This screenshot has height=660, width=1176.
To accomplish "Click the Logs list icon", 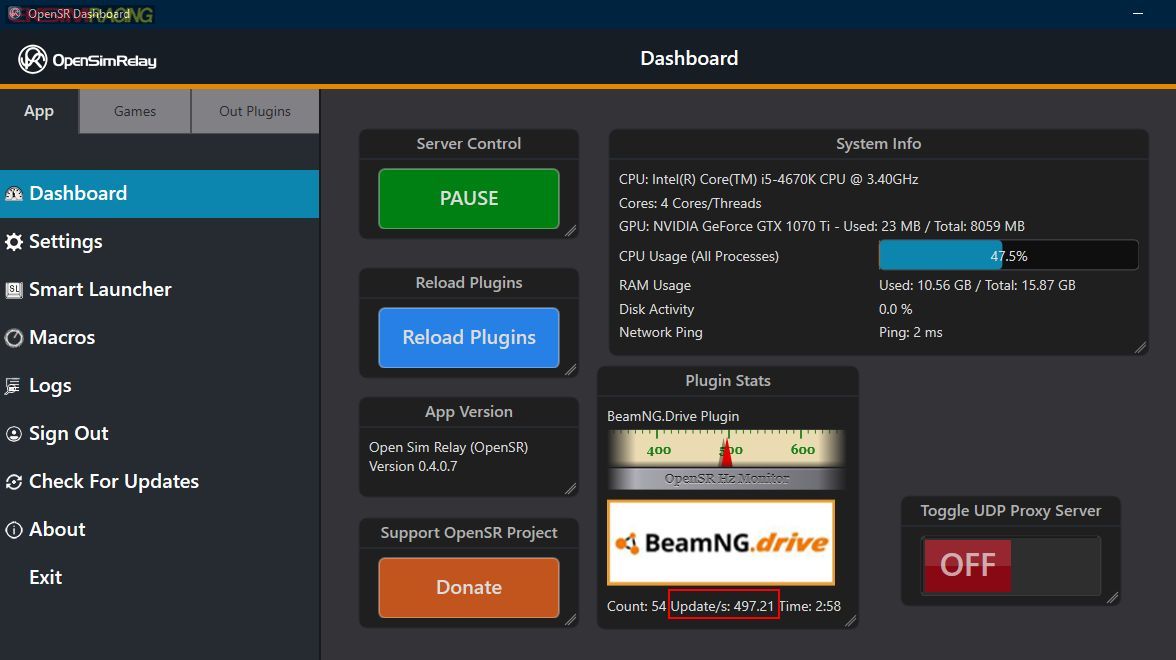I will click(12, 386).
